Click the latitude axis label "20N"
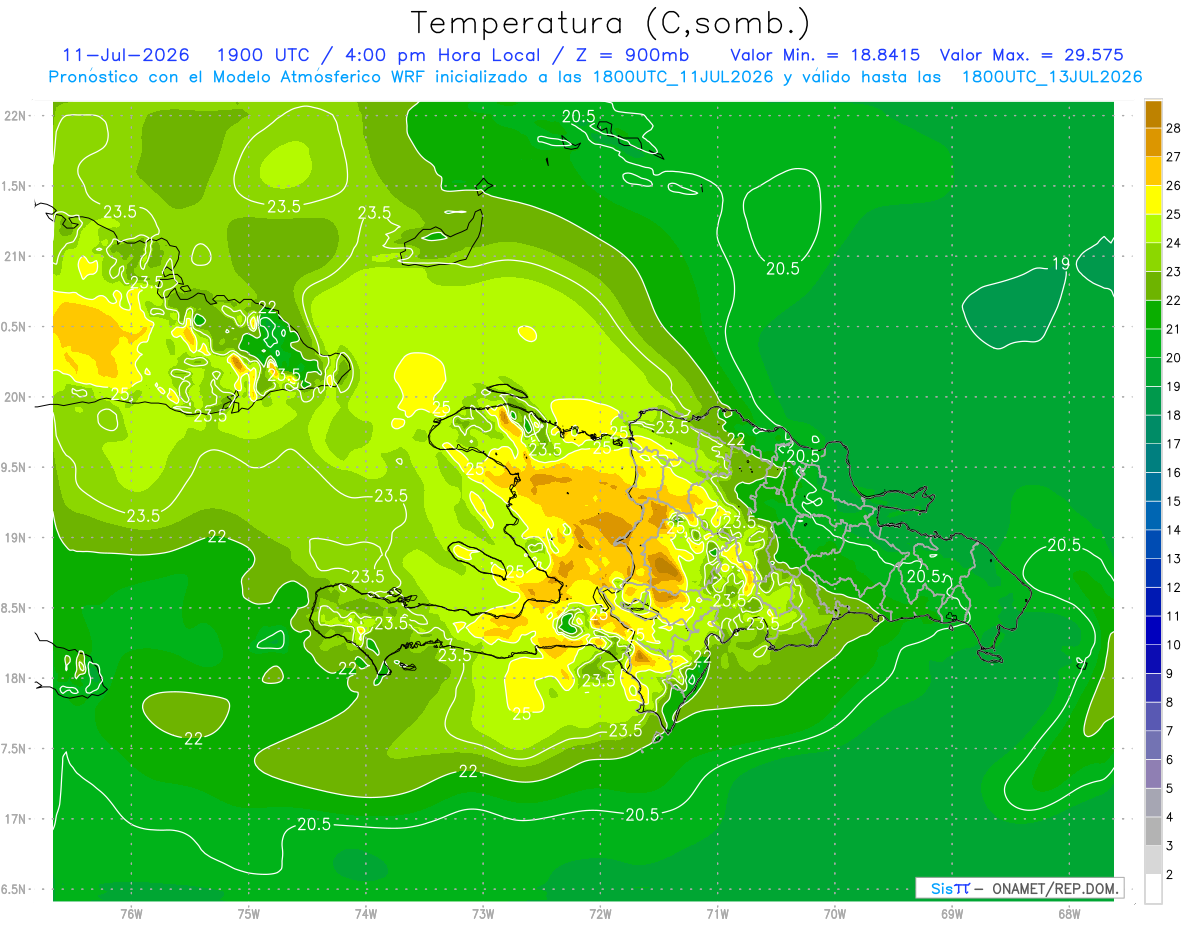This screenshot has height=927, width=1200. [15, 397]
